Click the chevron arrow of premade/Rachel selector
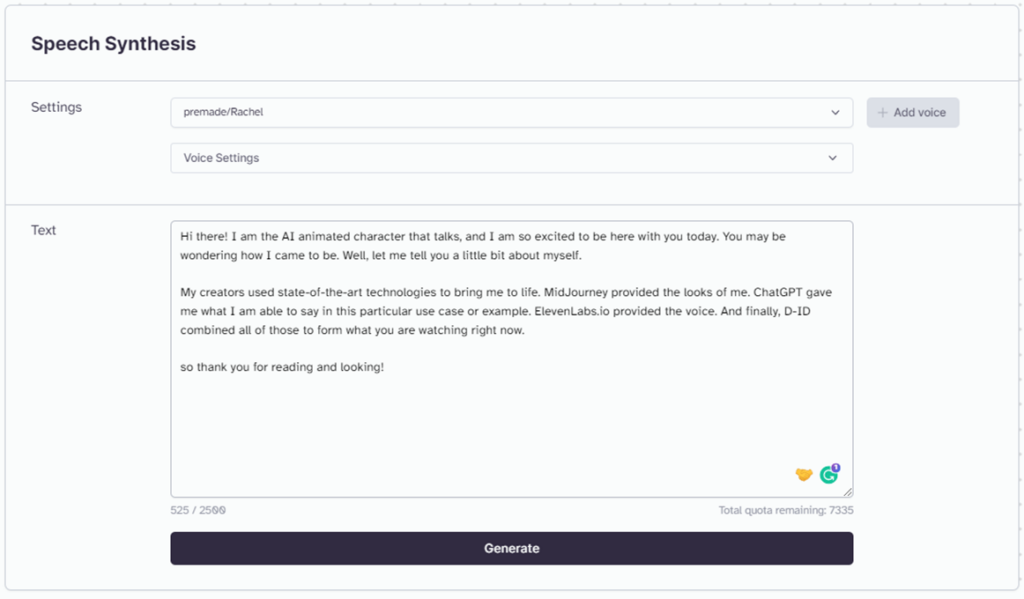This screenshot has height=599, width=1024. (x=835, y=112)
